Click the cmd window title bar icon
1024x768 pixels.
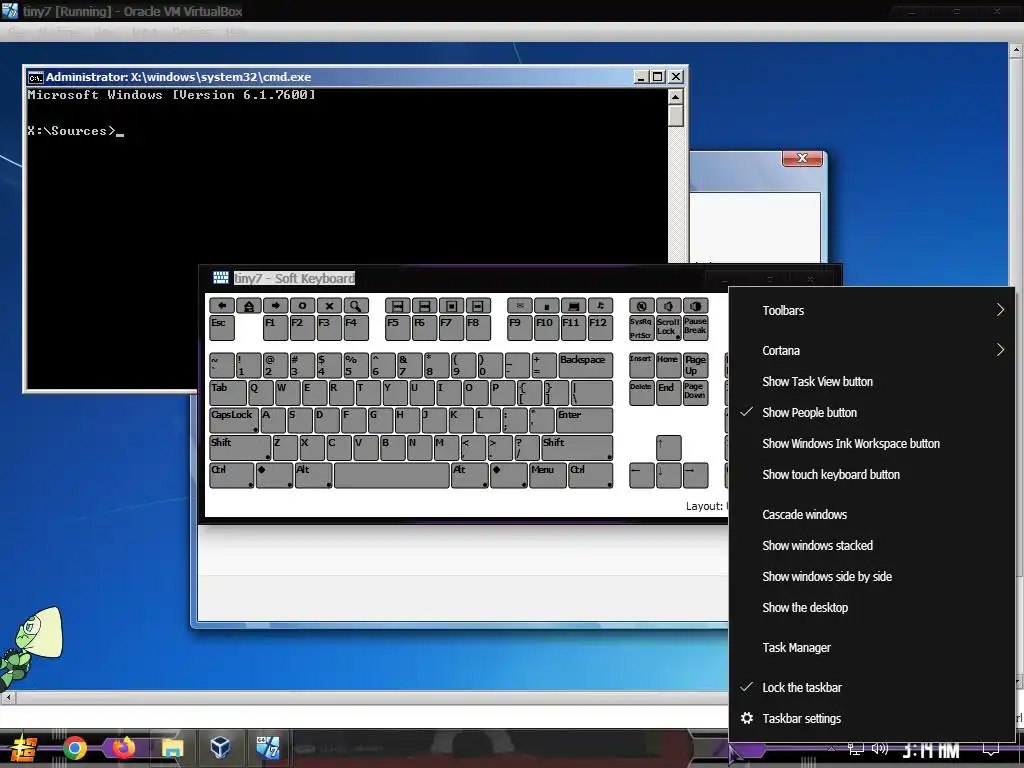[x=35, y=77]
